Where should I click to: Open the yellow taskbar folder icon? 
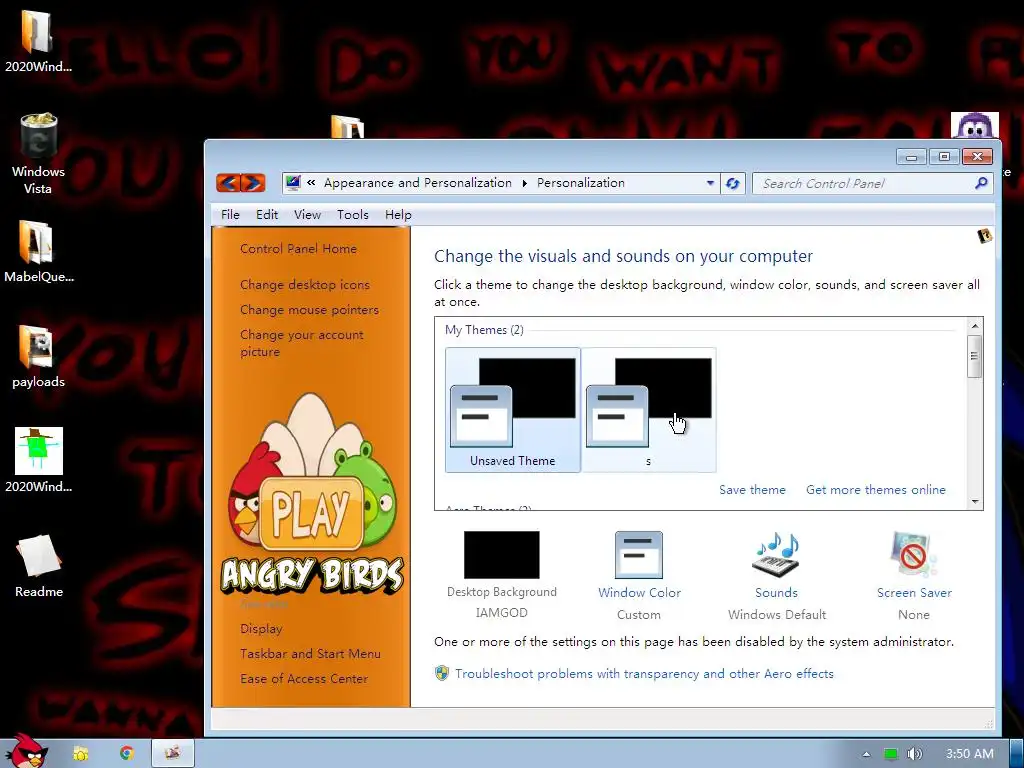coord(81,754)
